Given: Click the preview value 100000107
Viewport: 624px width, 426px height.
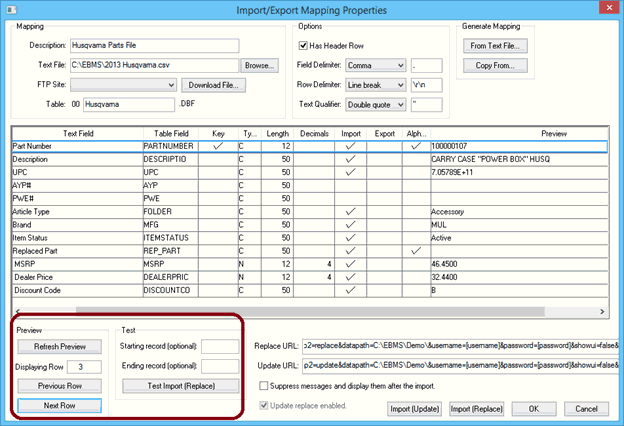Looking at the screenshot, I should [449, 146].
